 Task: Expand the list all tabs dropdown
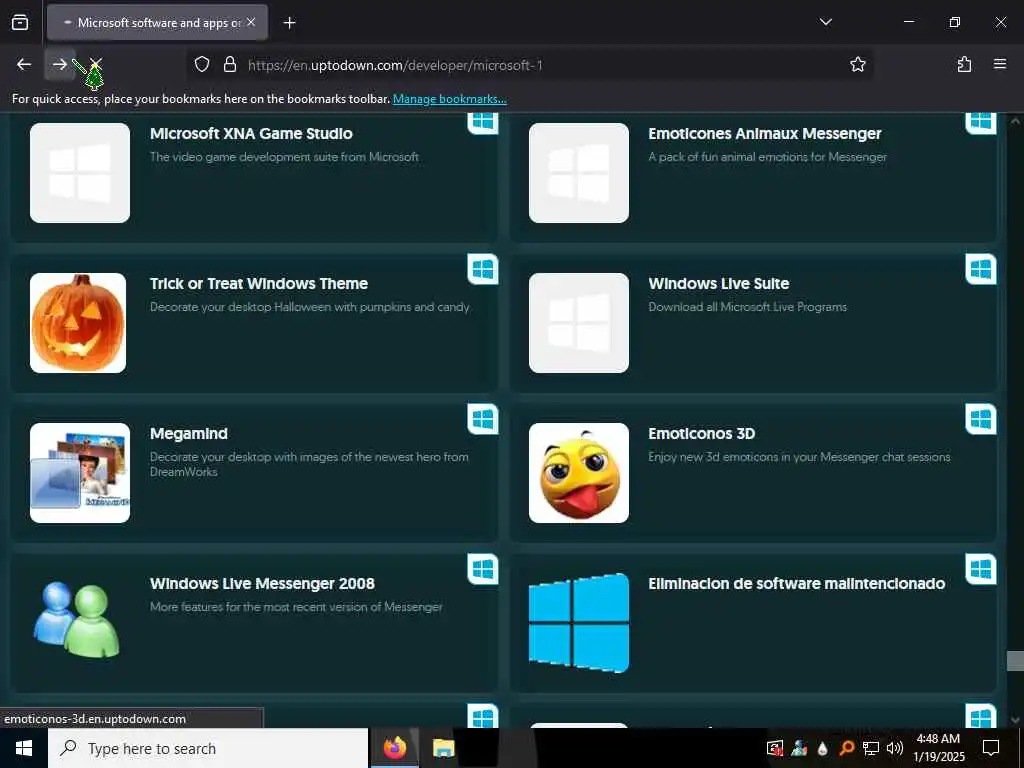tap(825, 22)
